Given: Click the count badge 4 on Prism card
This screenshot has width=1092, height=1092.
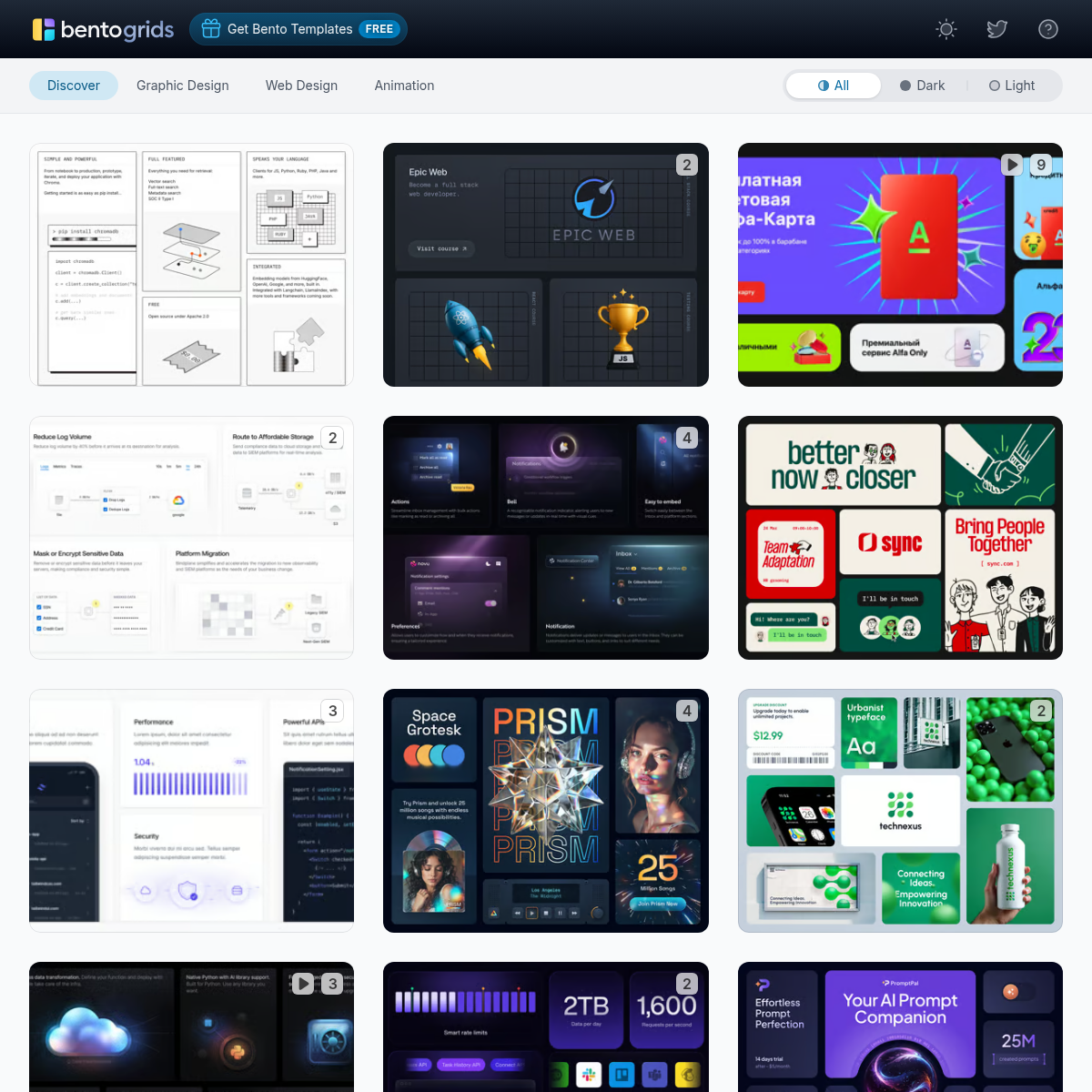Looking at the screenshot, I should click(687, 711).
